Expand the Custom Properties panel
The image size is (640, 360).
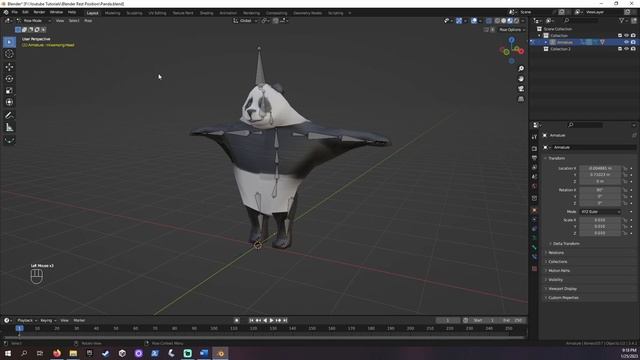563,298
